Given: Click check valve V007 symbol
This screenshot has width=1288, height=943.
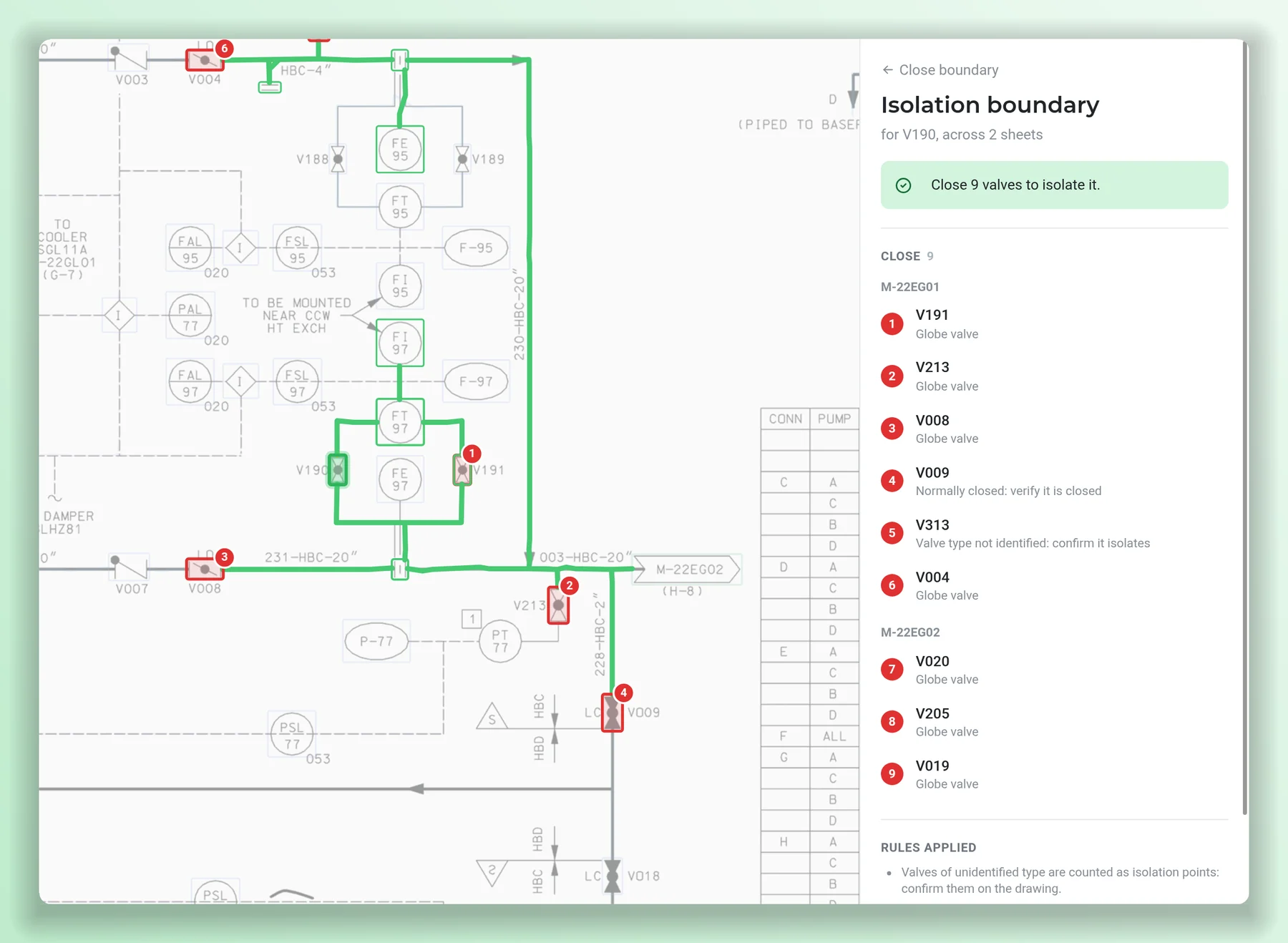Looking at the screenshot, I should tap(131, 566).
